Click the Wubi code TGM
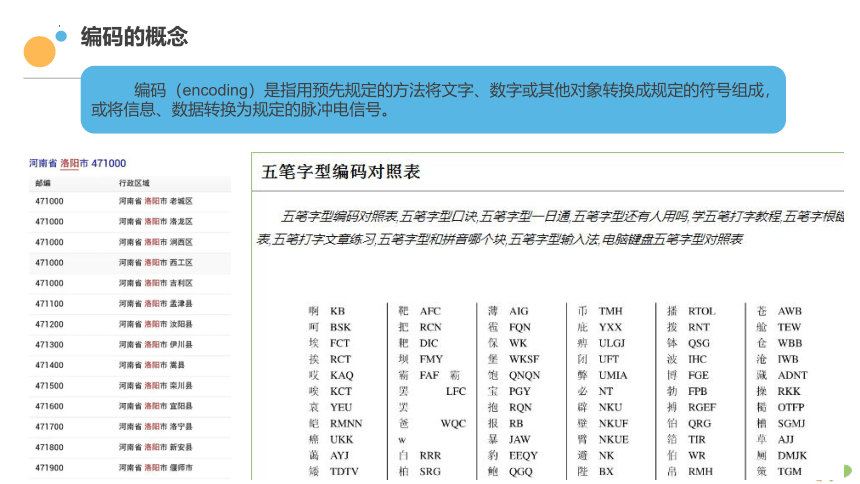This screenshot has height=484, width=860. 789,471
